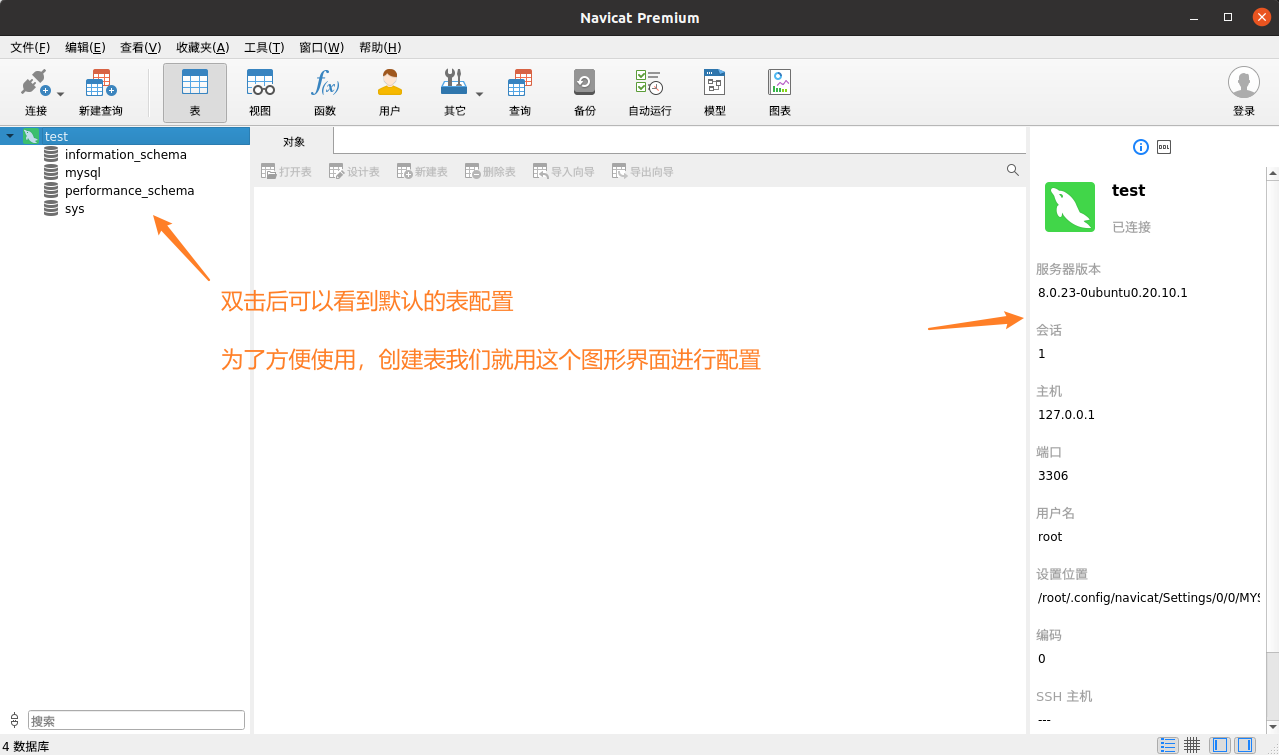Open the 收藏夹(A) menu
The width and height of the screenshot is (1279, 755).
click(x=202, y=47)
